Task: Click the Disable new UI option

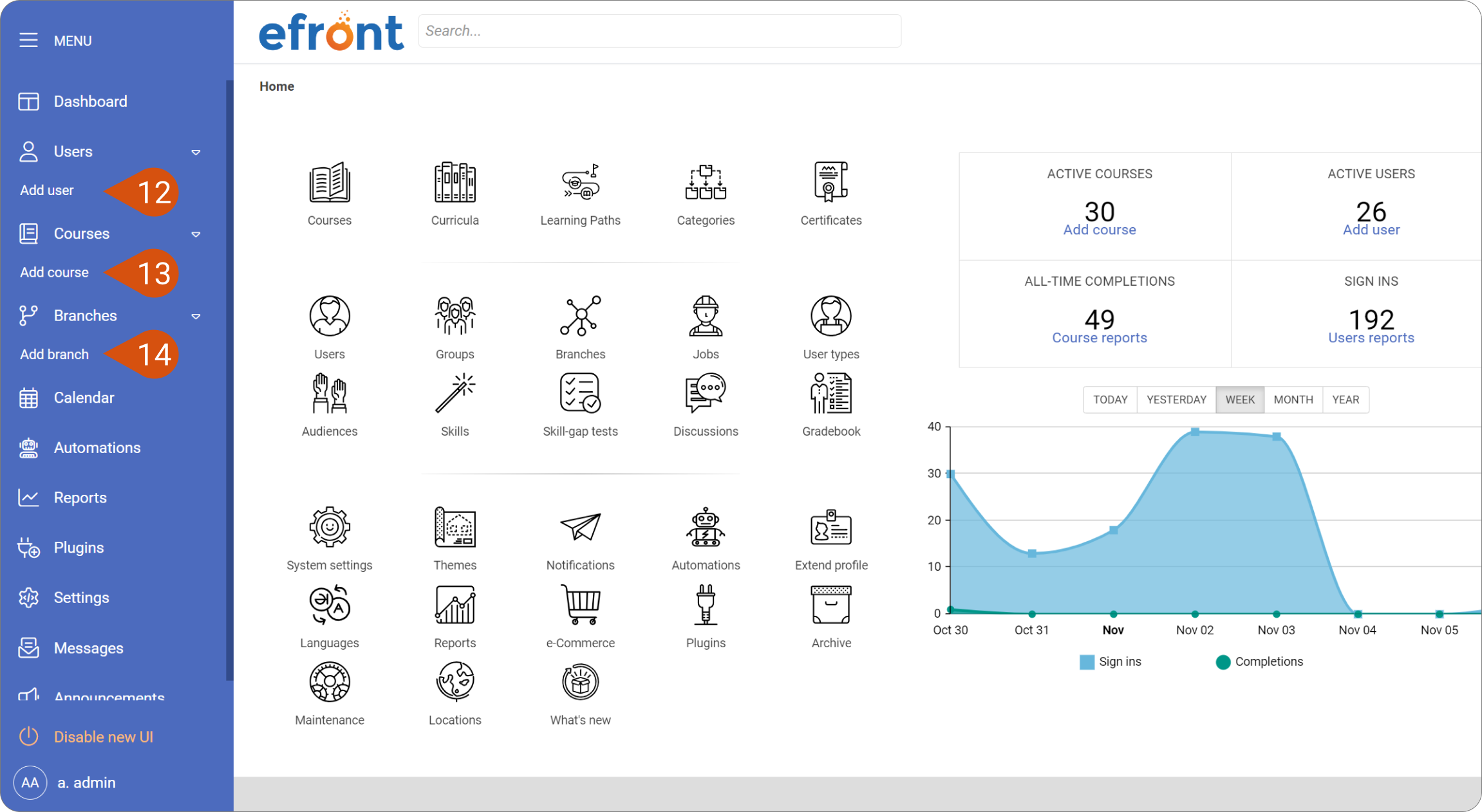Action: 103,736
